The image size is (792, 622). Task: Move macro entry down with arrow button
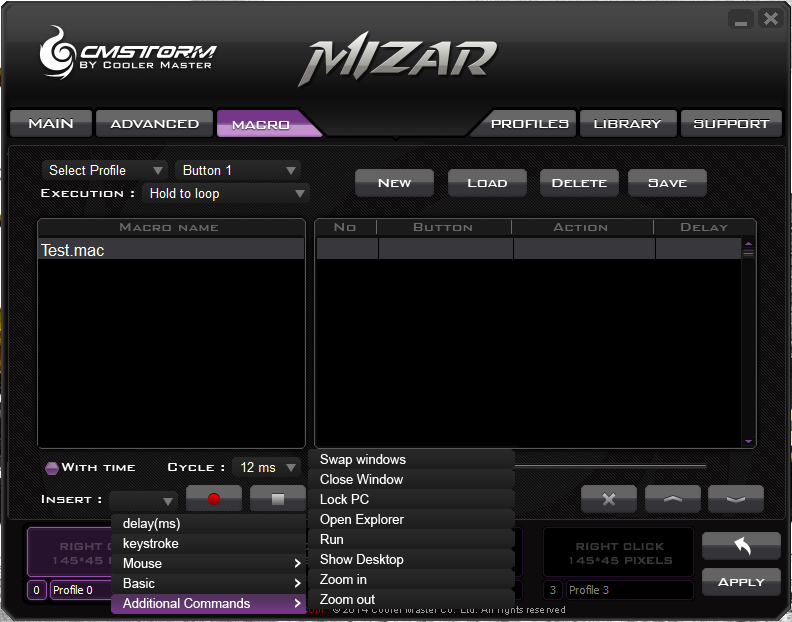[735, 499]
